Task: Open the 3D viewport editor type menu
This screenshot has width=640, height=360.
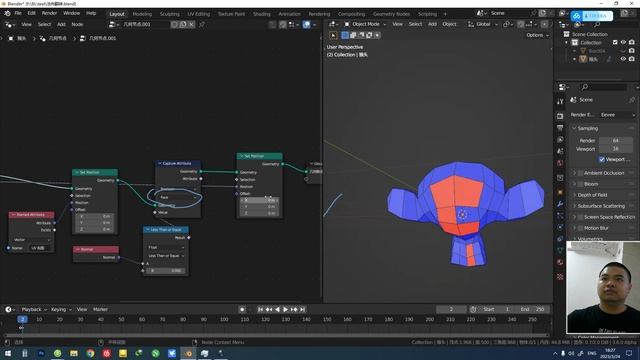Action: 333,24
